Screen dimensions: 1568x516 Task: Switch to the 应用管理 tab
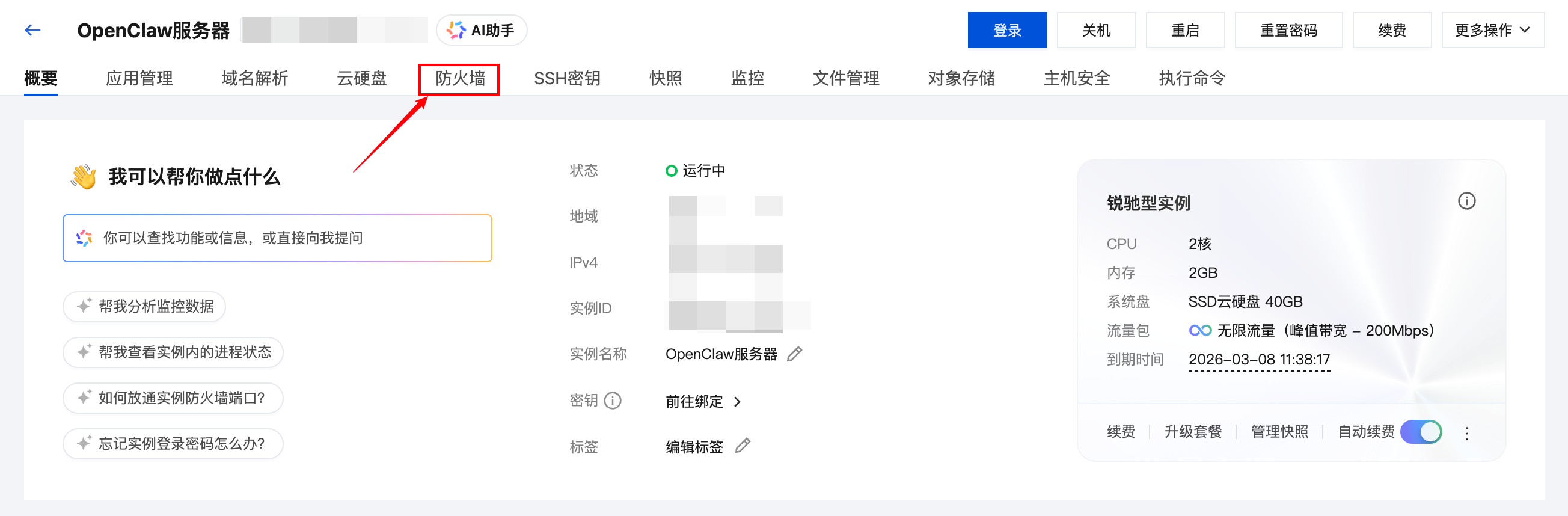[139, 78]
